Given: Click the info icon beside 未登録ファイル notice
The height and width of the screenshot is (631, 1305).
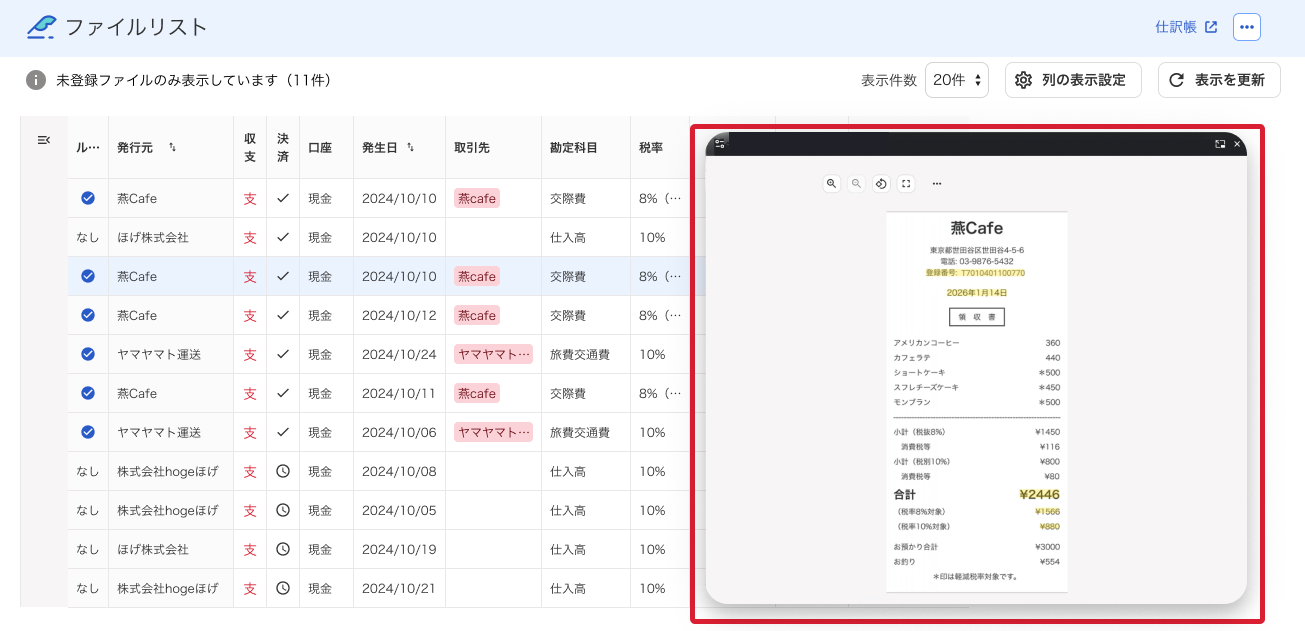Looking at the screenshot, I should [36, 80].
